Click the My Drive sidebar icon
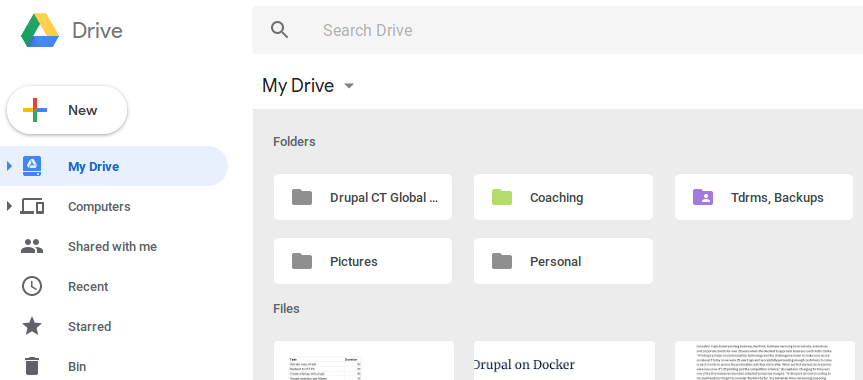863x380 pixels. point(32,166)
